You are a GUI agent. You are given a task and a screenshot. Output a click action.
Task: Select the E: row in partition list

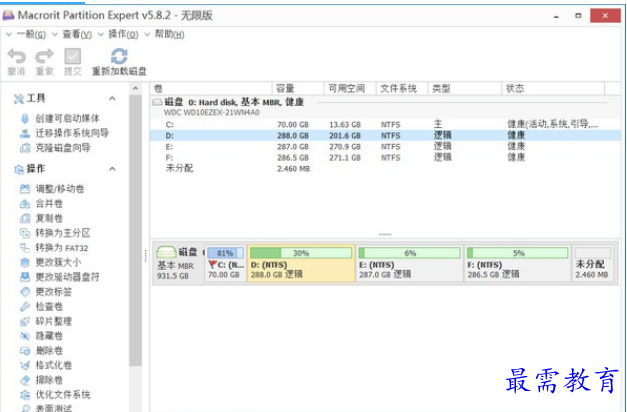[385, 146]
